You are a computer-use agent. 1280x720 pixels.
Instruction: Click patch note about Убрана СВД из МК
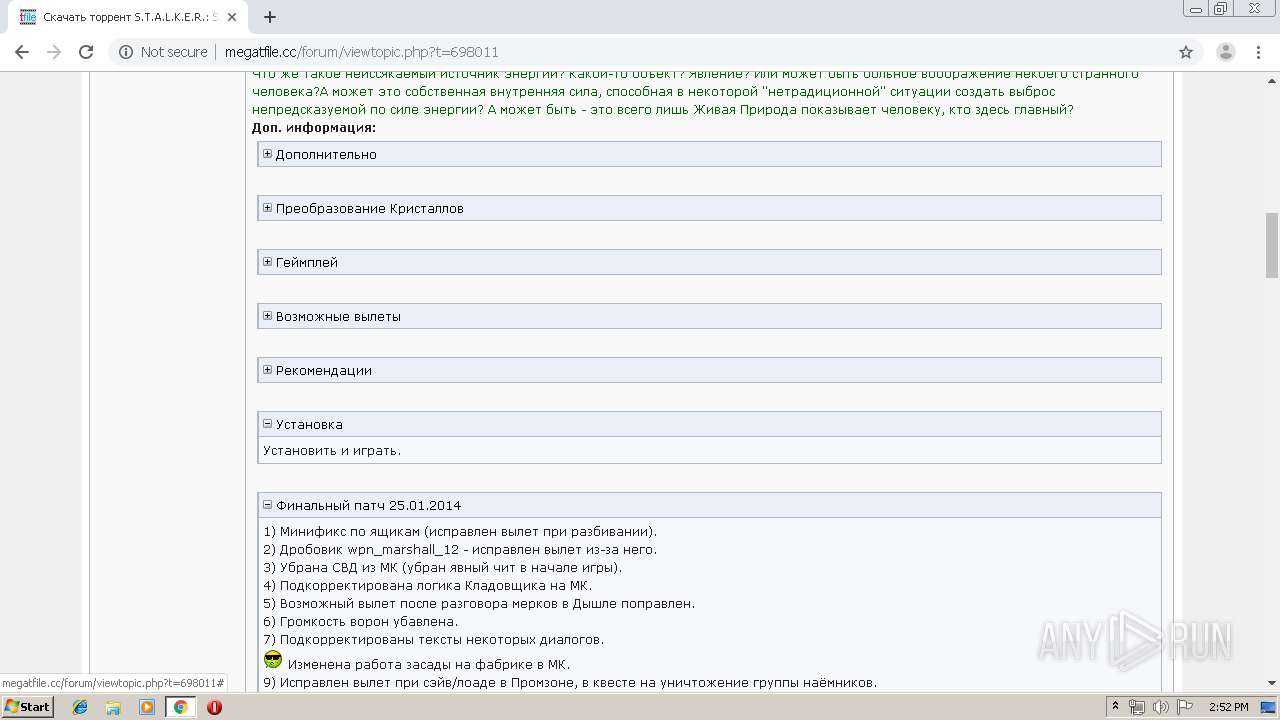click(443, 567)
